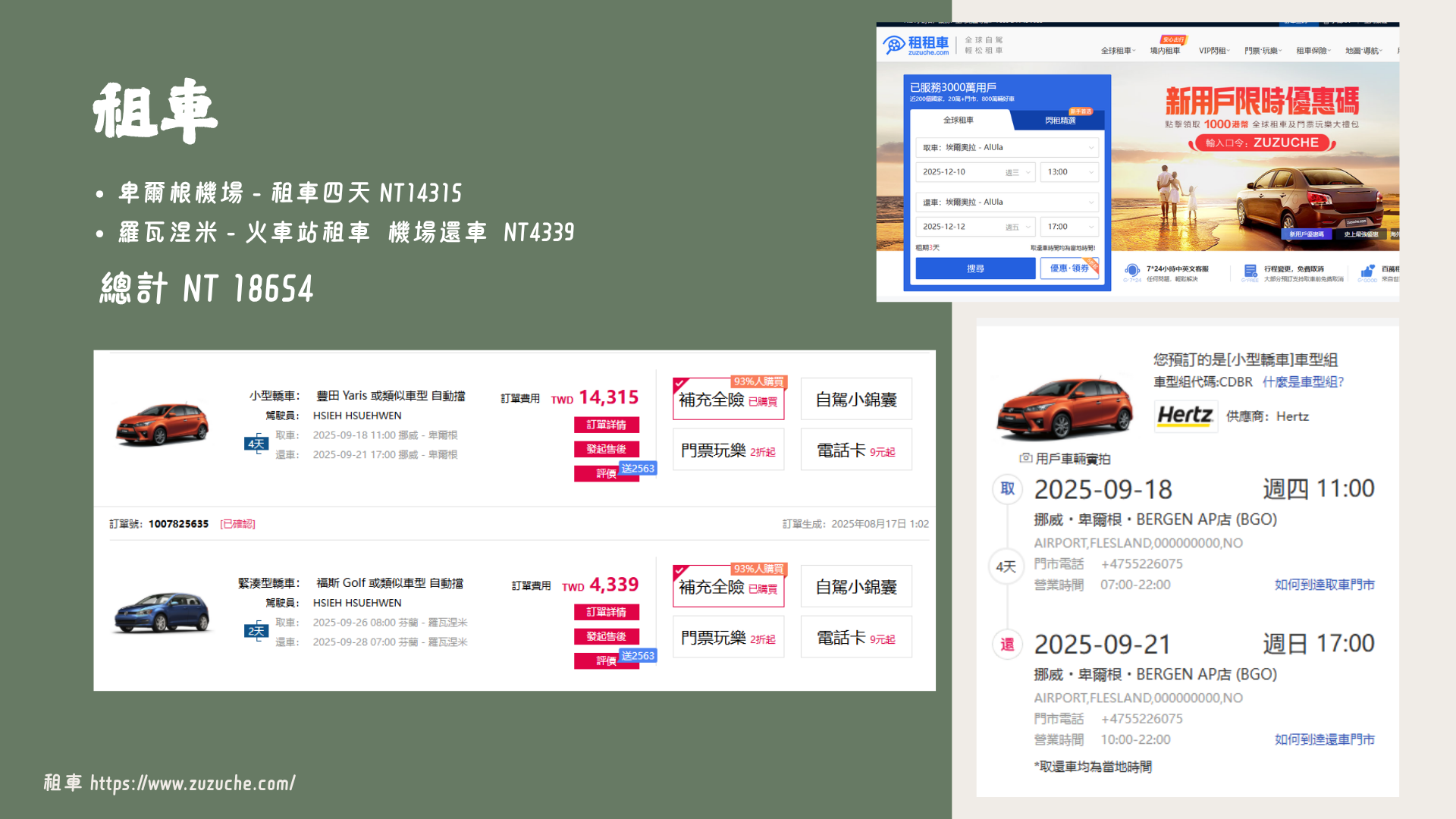Click the Hertz supplier logo
This screenshot has width=1456, height=819.
1185,416
